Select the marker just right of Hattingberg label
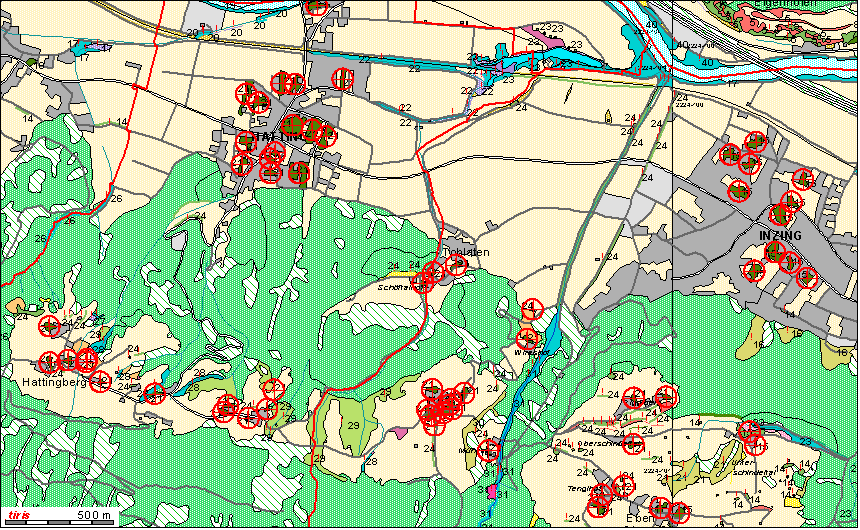 click(x=100, y=381)
